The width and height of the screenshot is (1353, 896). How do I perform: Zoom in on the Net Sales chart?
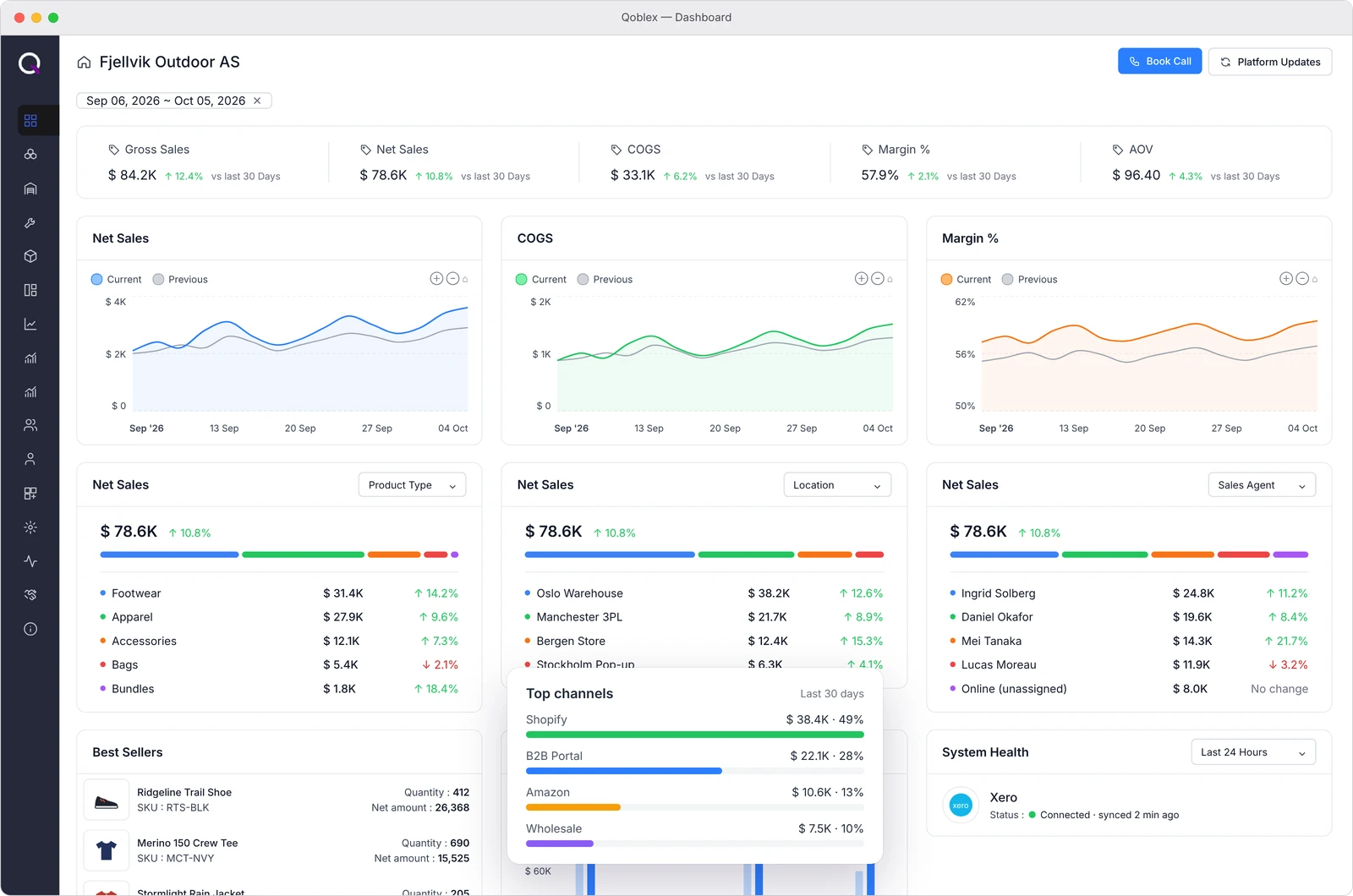(x=436, y=278)
